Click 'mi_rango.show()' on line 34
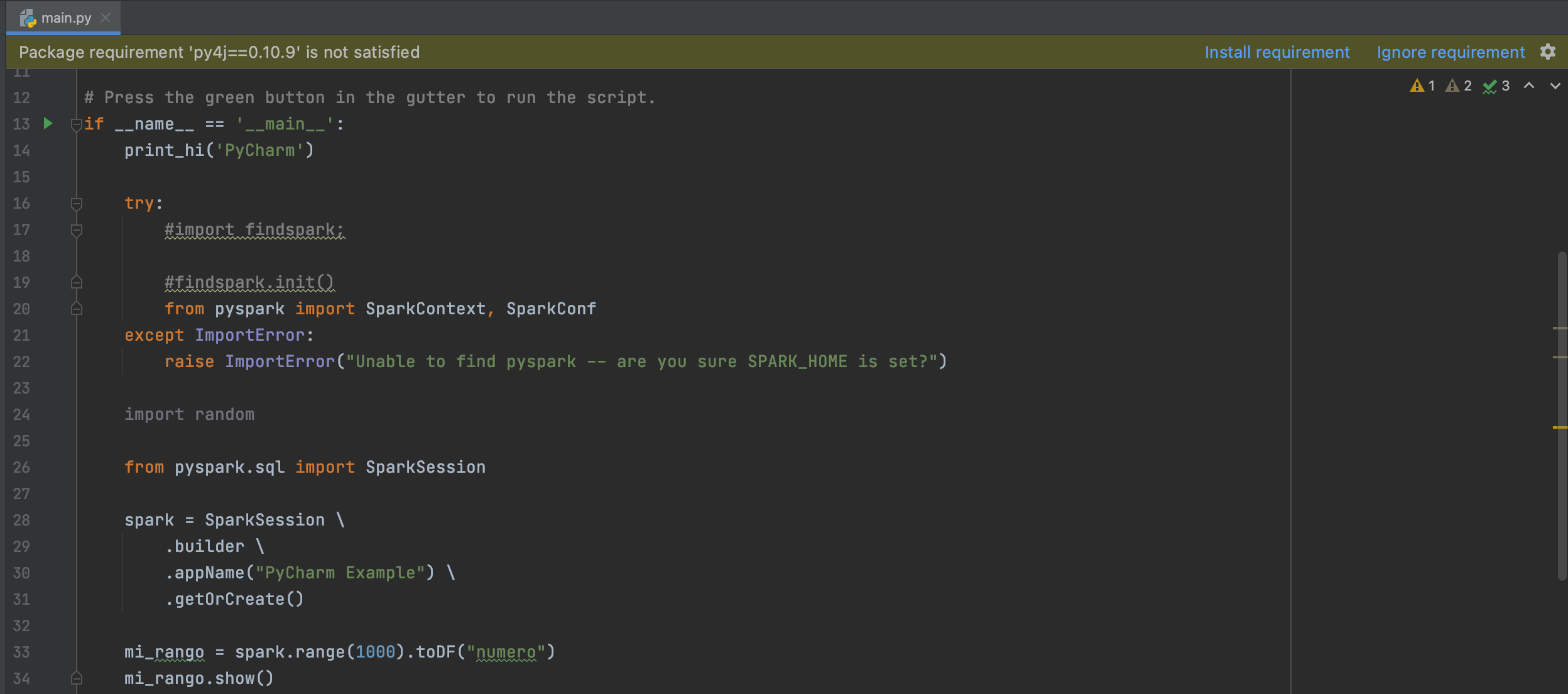 [x=199, y=678]
